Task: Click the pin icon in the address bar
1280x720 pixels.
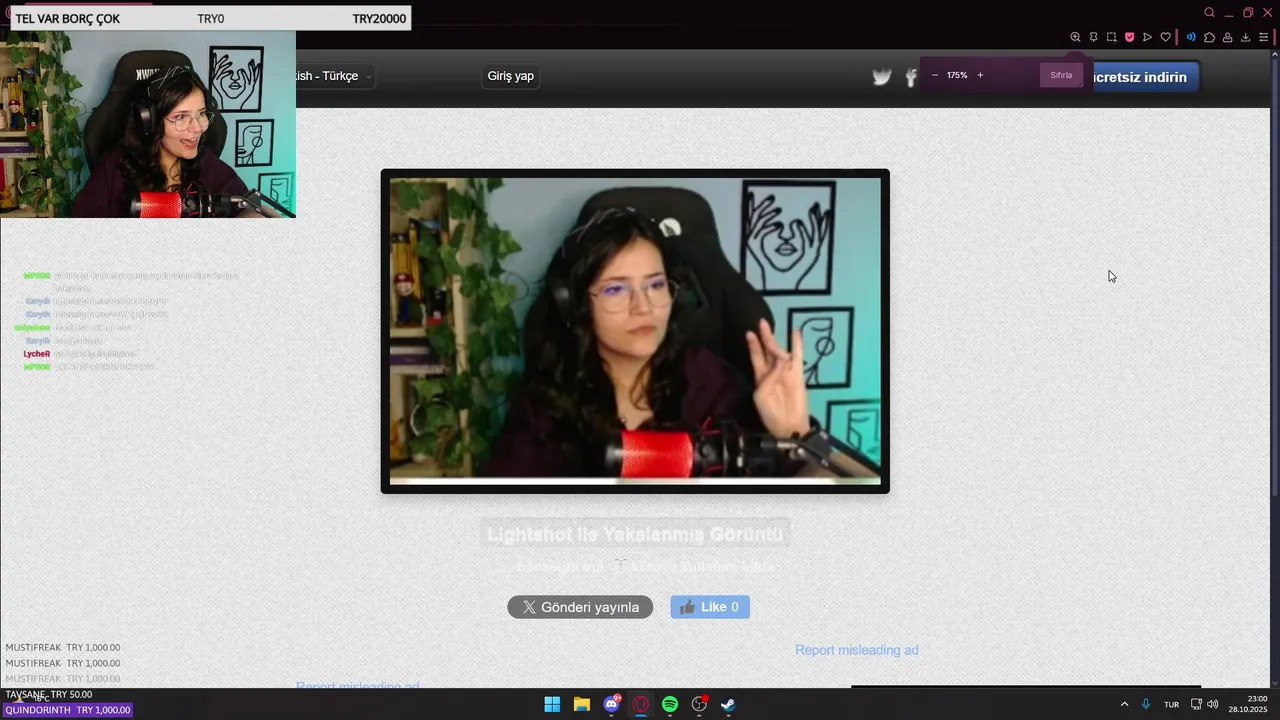Action: [x=1093, y=37]
